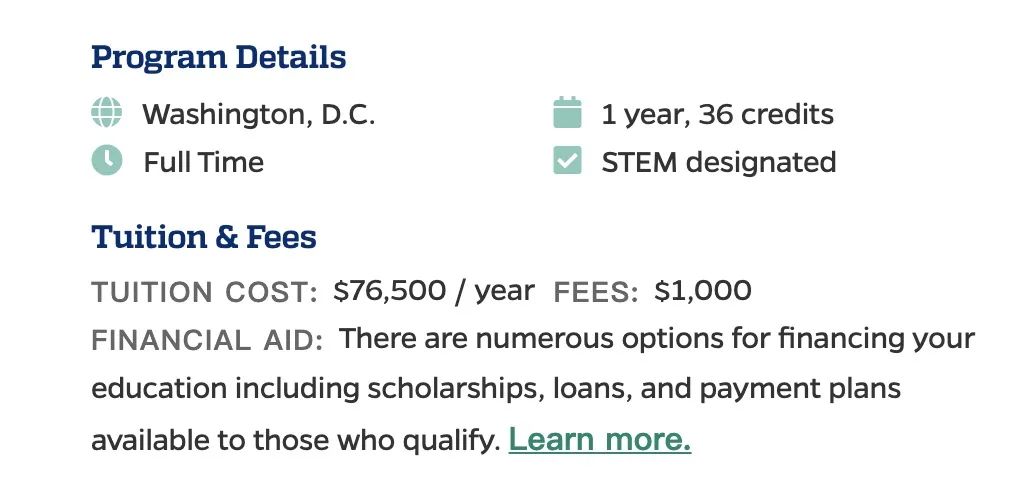Click the $1,000 fees amount

point(703,291)
